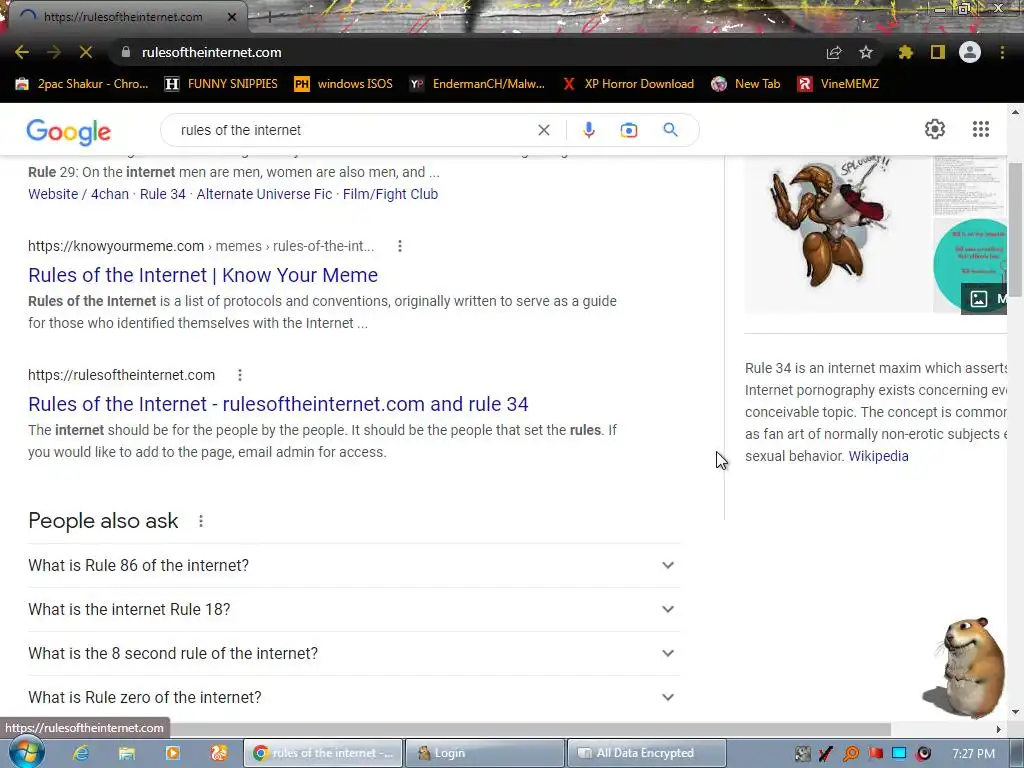Click vertical scrollbar thumb
The width and height of the screenshot is (1024, 768).
click(1015, 229)
